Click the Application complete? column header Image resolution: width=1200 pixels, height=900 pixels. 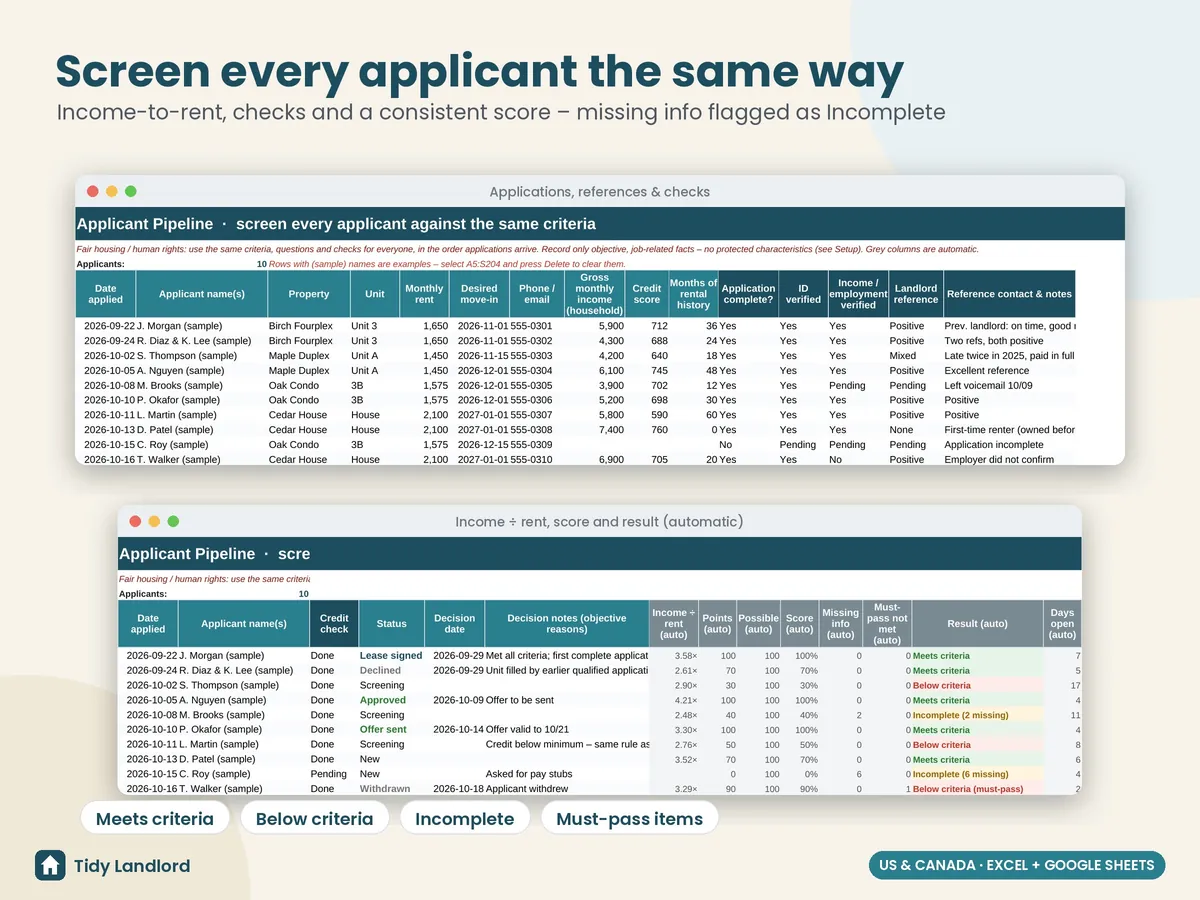(x=748, y=294)
